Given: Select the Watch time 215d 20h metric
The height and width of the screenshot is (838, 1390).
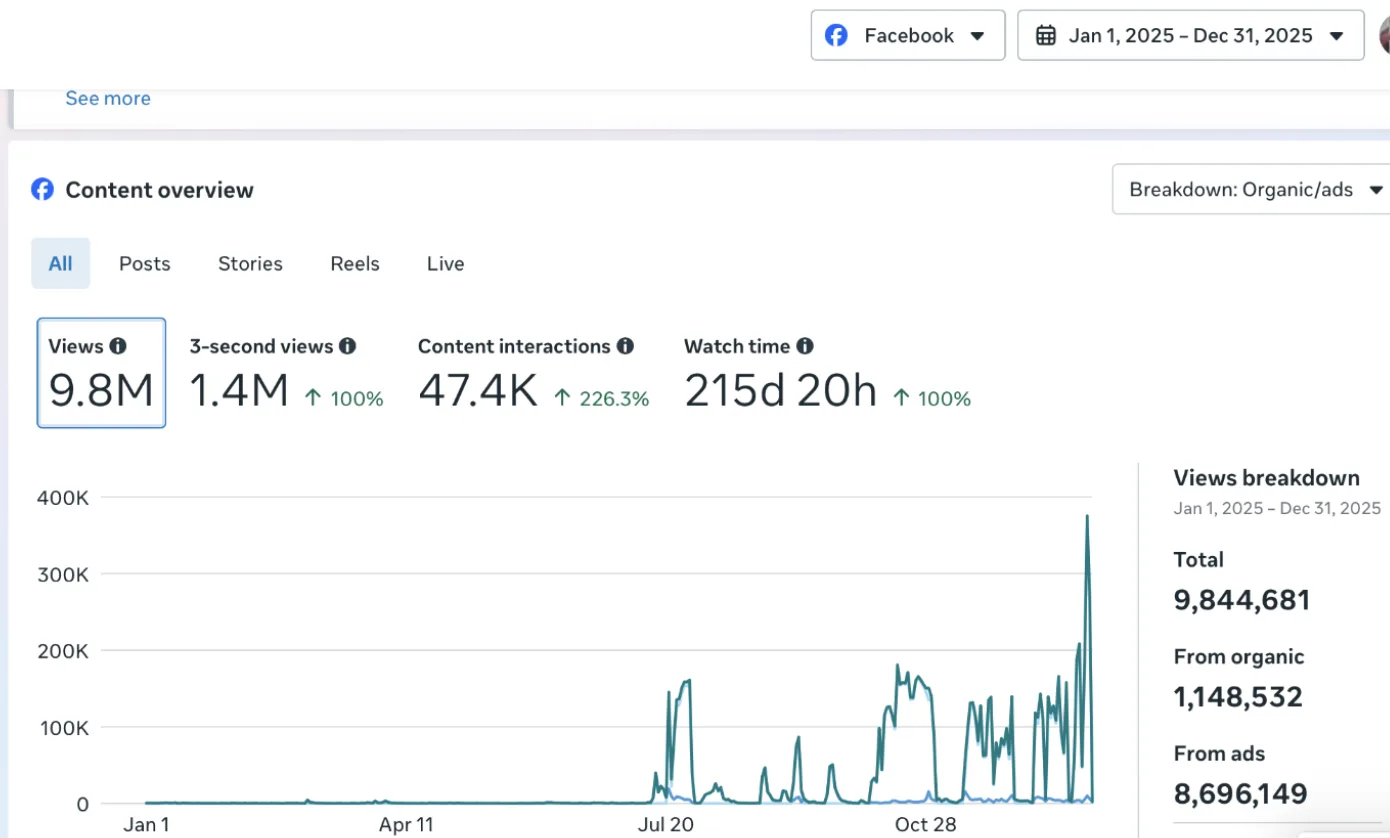Looking at the screenshot, I should [827, 373].
